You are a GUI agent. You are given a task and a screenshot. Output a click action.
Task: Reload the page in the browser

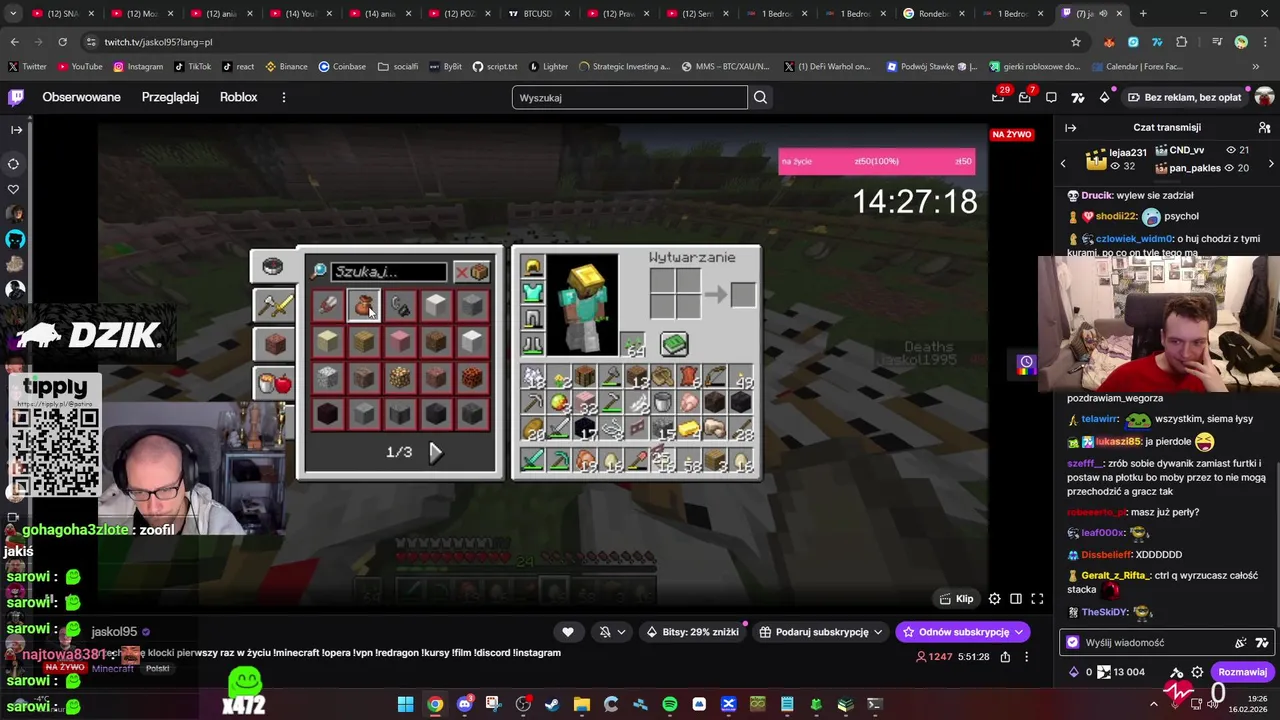click(62, 42)
